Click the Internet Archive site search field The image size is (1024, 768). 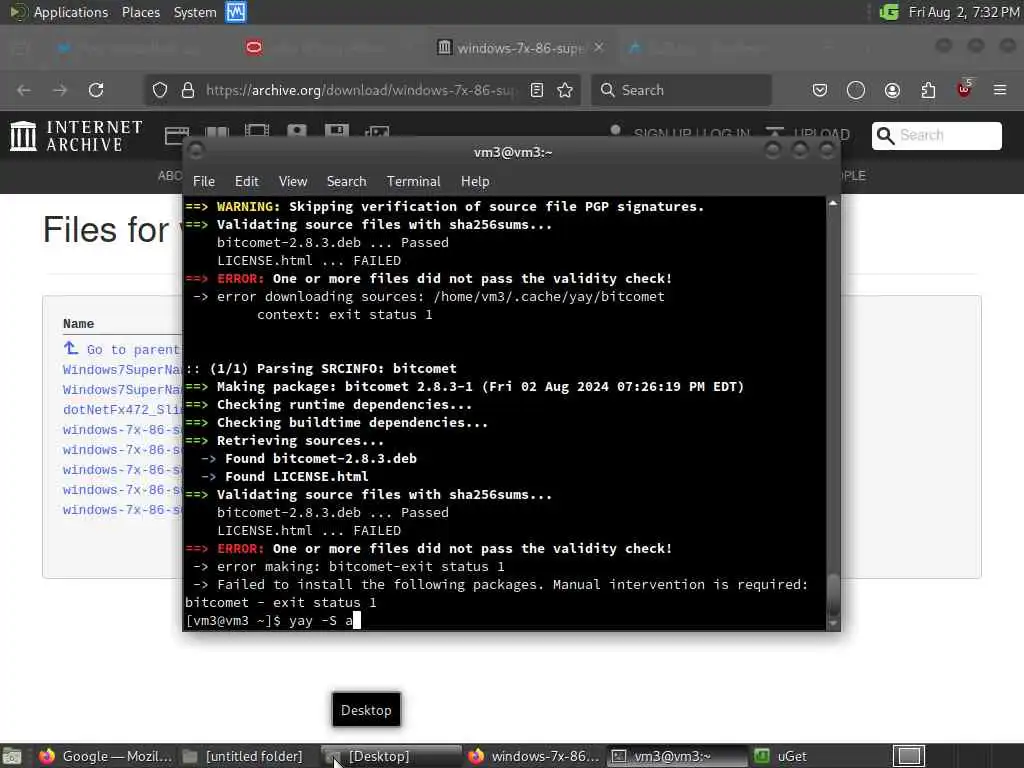tap(936, 135)
